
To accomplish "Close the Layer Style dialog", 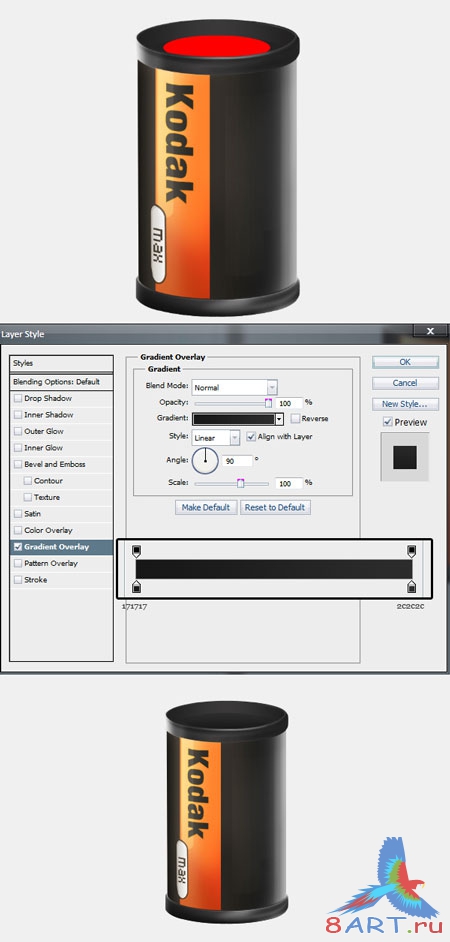I will (430, 331).
